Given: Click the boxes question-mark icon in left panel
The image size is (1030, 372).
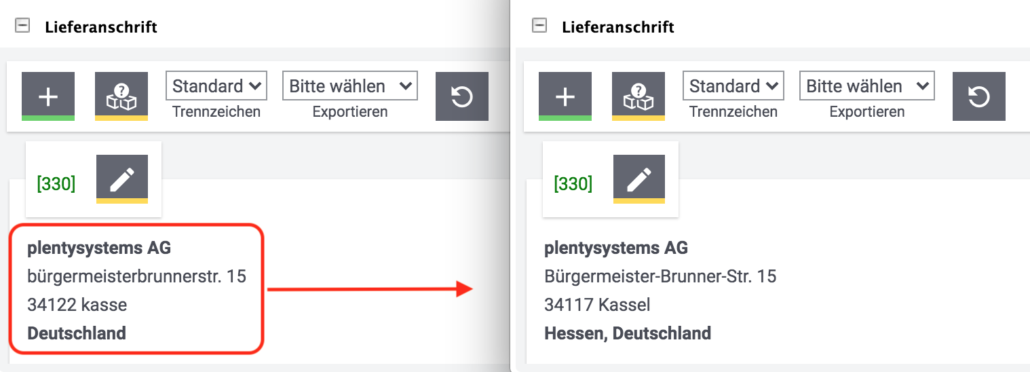Looking at the screenshot, I should click(x=122, y=97).
